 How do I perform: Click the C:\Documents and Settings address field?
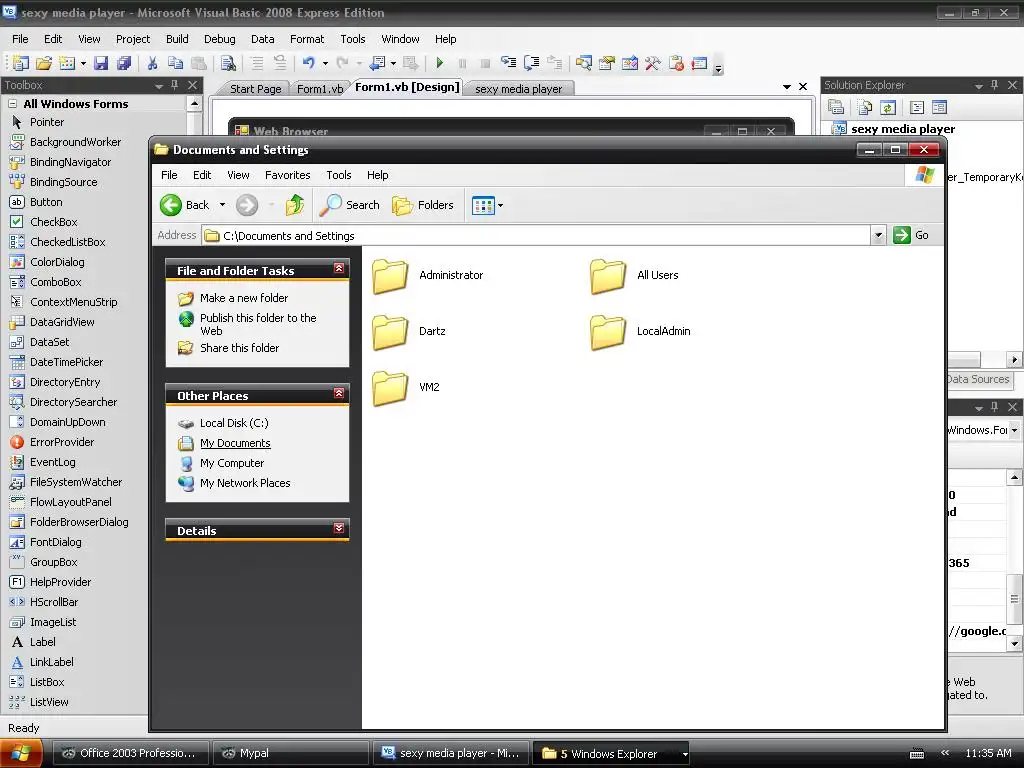(536, 235)
